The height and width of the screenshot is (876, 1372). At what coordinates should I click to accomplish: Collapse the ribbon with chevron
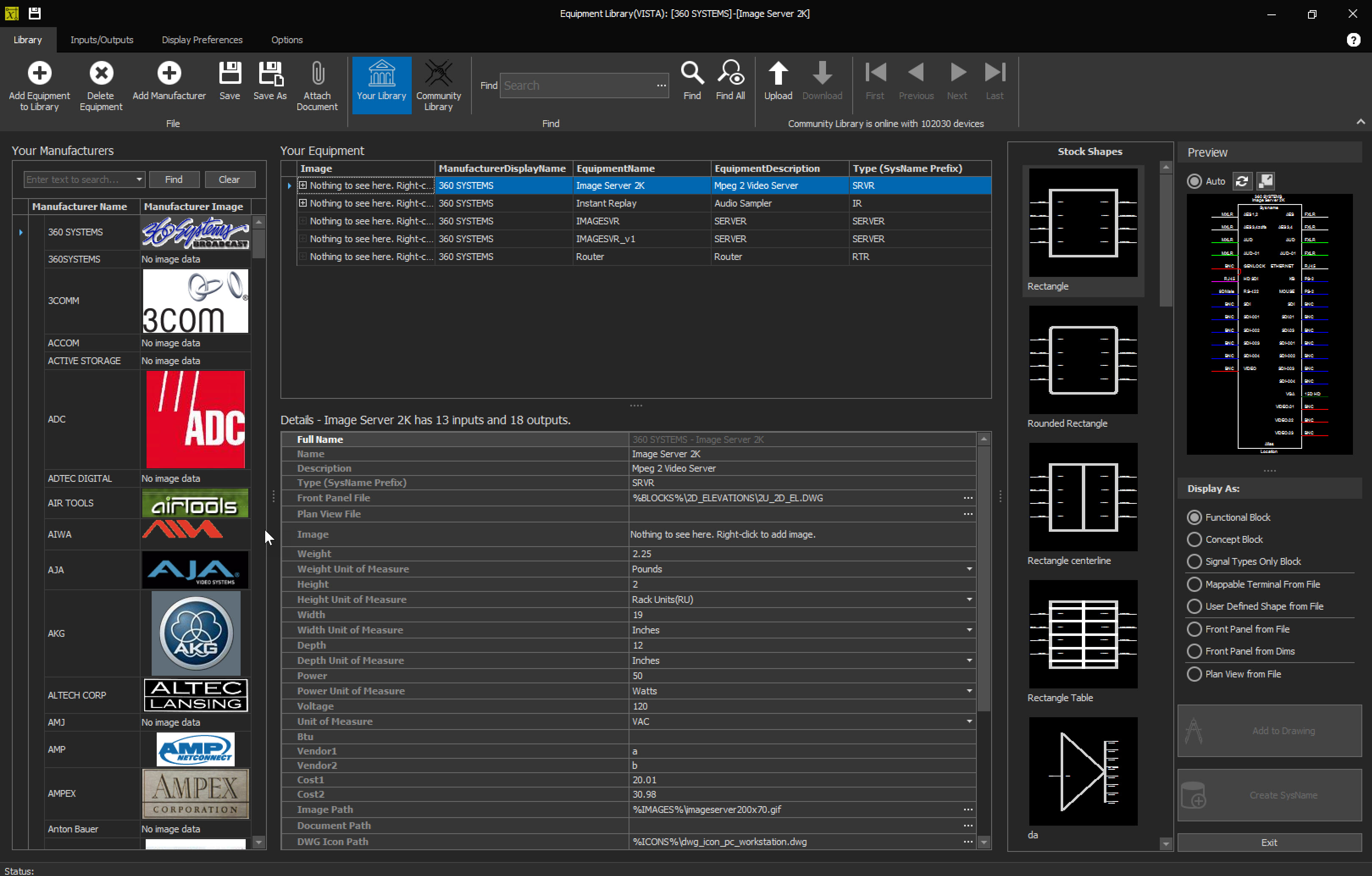[1360, 122]
